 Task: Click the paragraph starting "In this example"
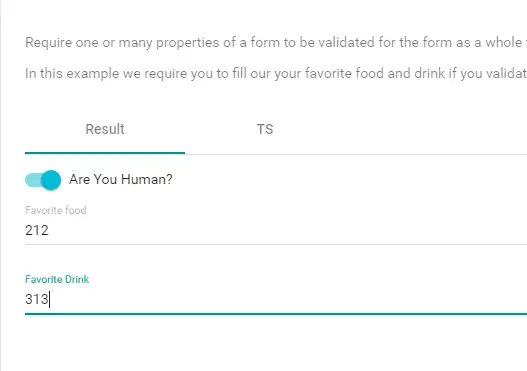pos(276,73)
